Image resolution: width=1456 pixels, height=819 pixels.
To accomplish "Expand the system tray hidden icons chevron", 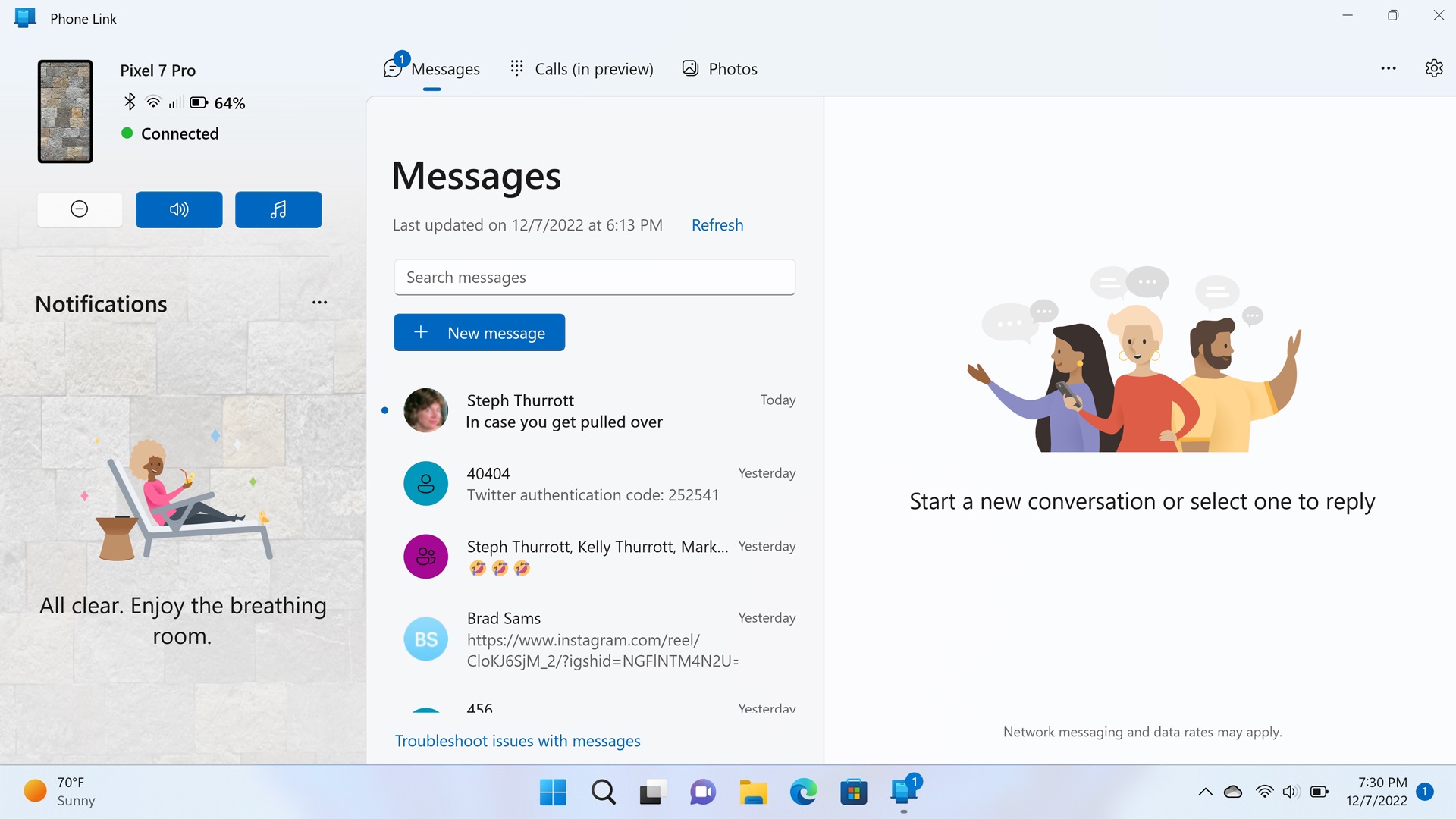I will (1205, 792).
